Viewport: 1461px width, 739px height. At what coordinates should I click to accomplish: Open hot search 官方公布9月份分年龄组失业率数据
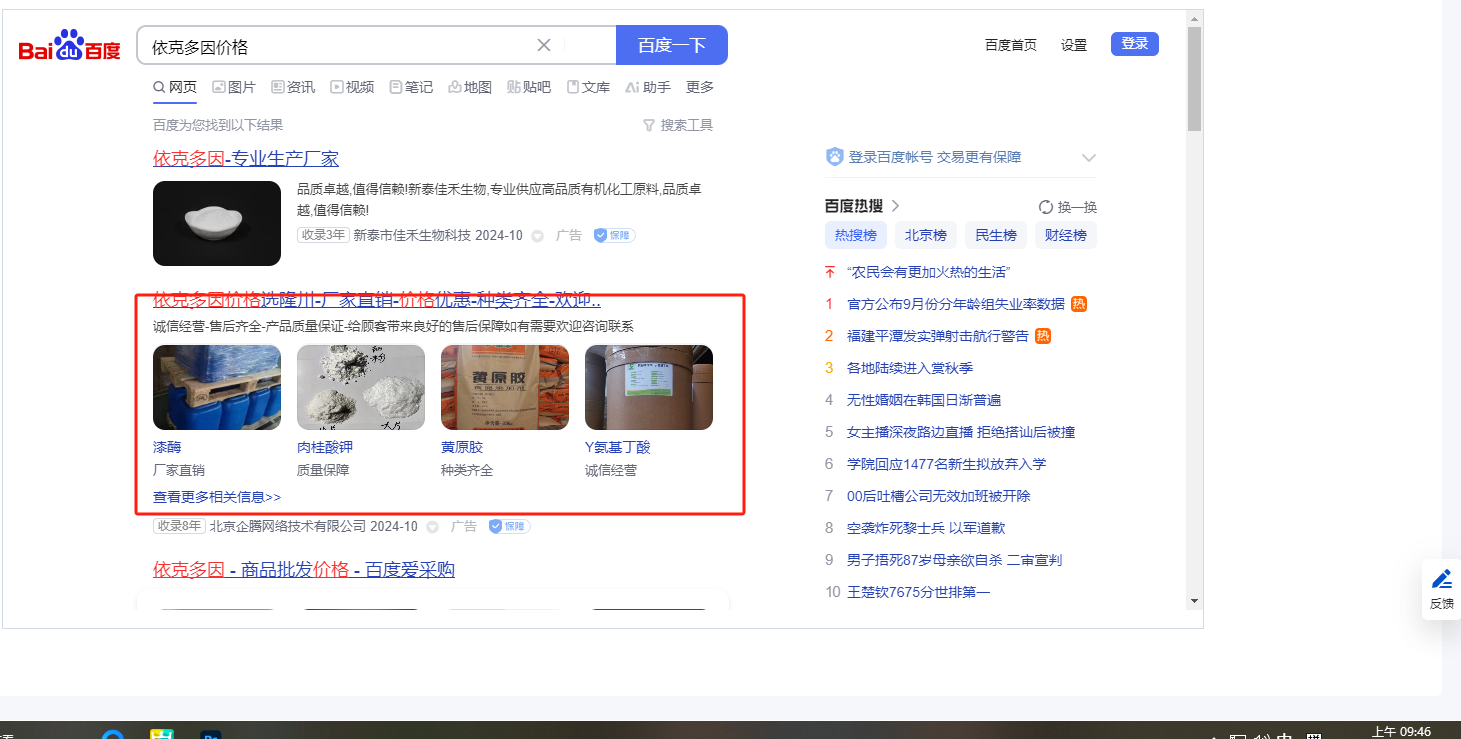pos(956,304)
